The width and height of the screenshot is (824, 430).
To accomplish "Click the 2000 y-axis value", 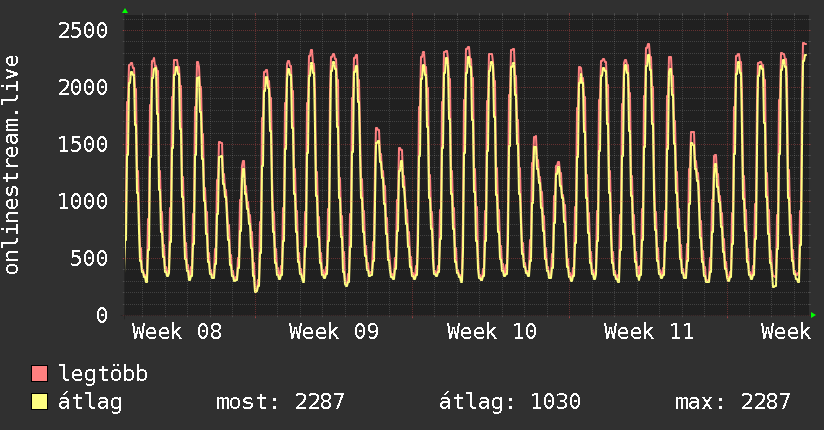I will point(83,87).
